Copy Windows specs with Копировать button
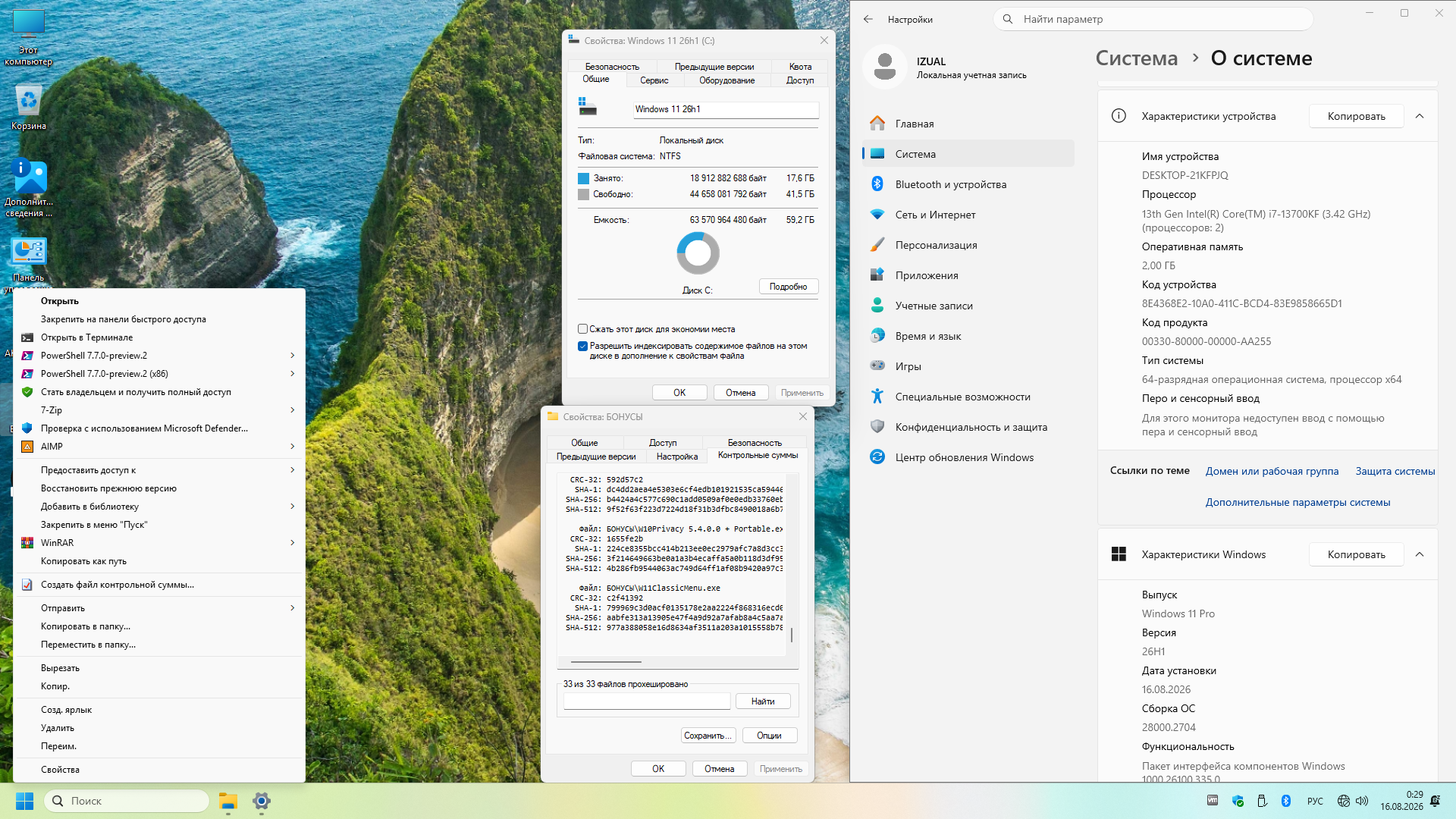 click(x=1356, y=554)
